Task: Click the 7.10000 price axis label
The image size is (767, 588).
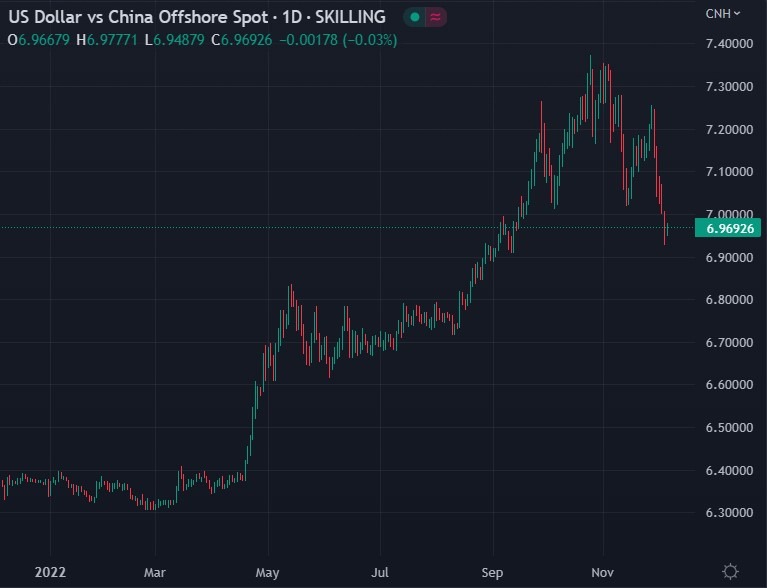Action: point(729,172)
